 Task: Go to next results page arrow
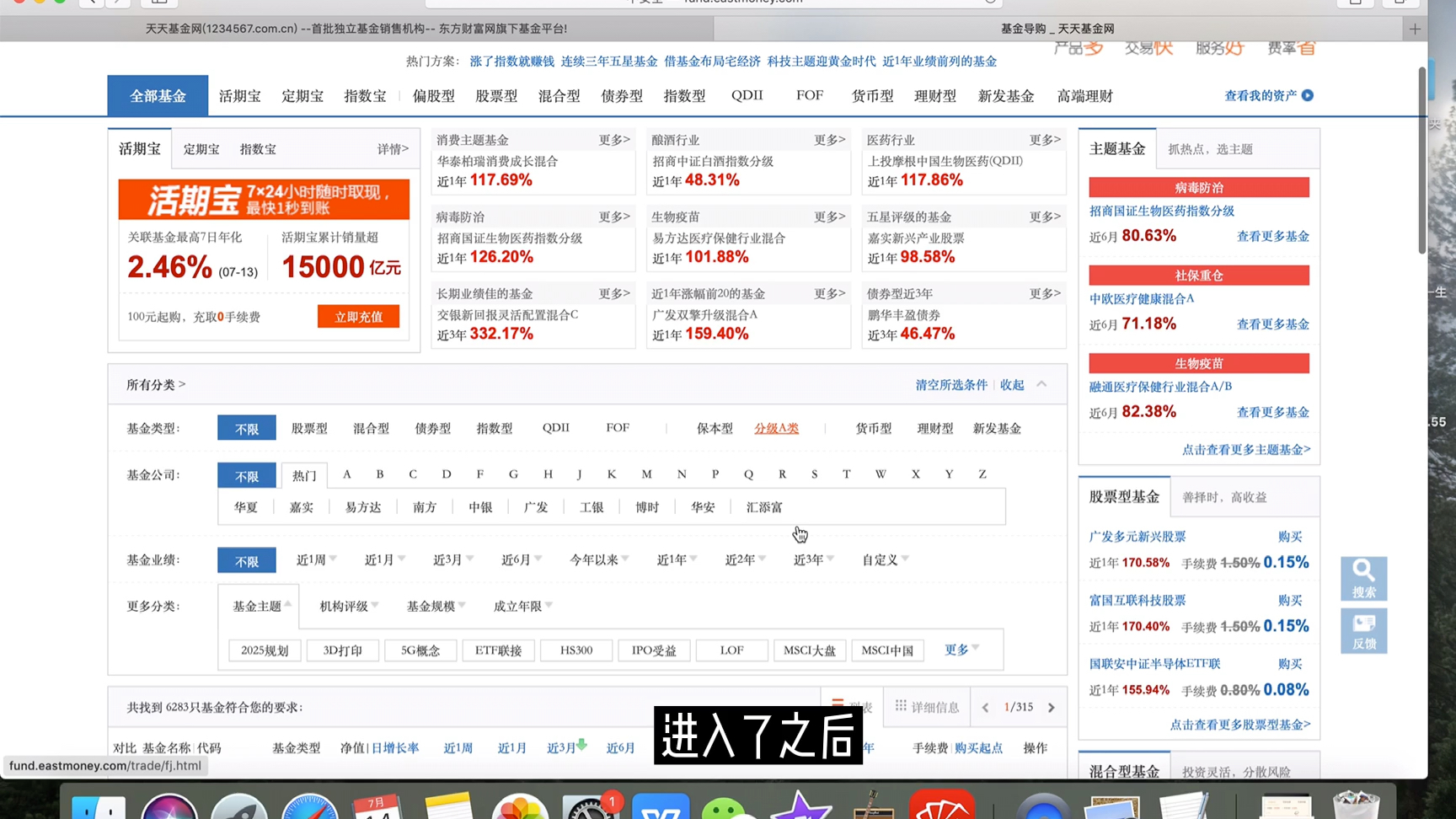[1052, 708]
